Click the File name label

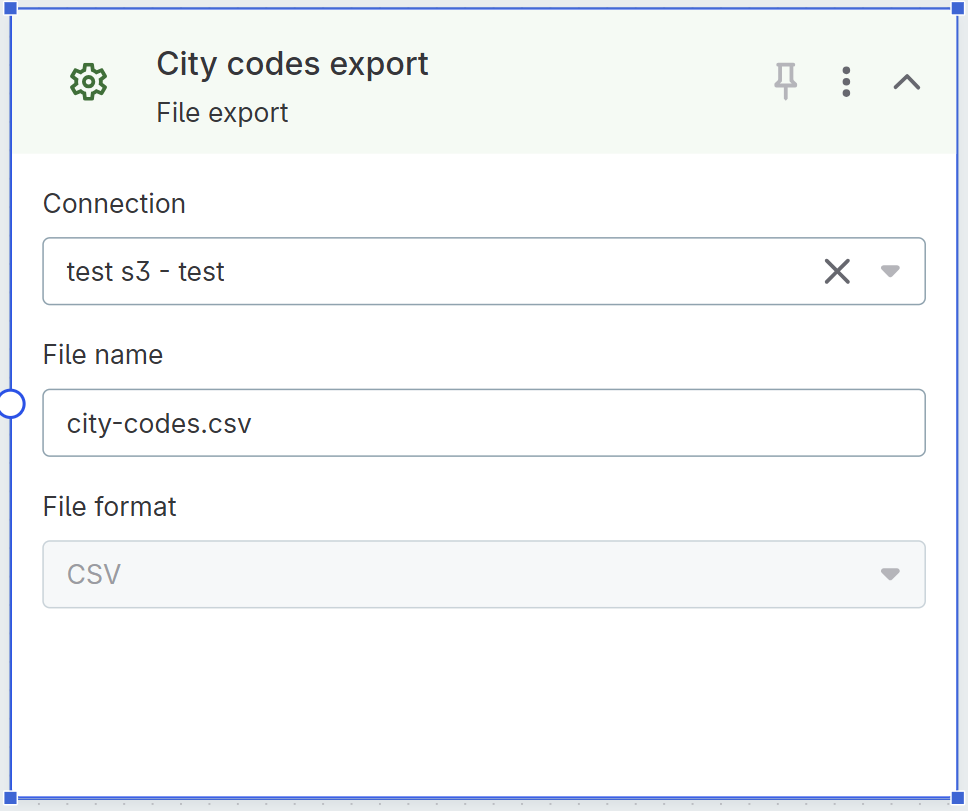[x=102, y=354]
